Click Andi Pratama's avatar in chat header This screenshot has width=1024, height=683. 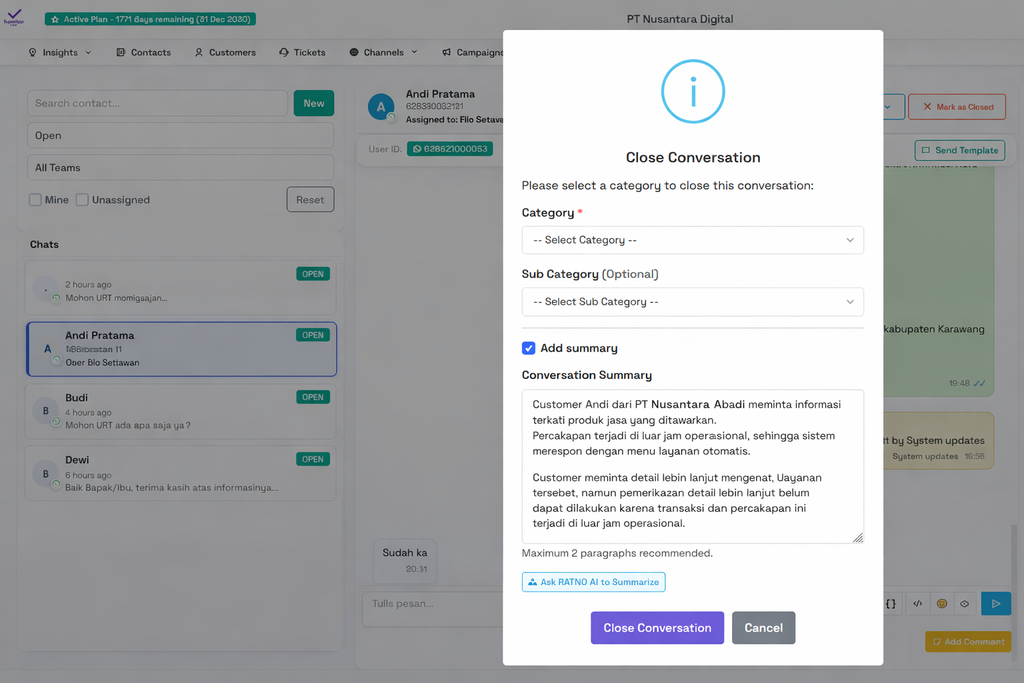coord(381,107)
